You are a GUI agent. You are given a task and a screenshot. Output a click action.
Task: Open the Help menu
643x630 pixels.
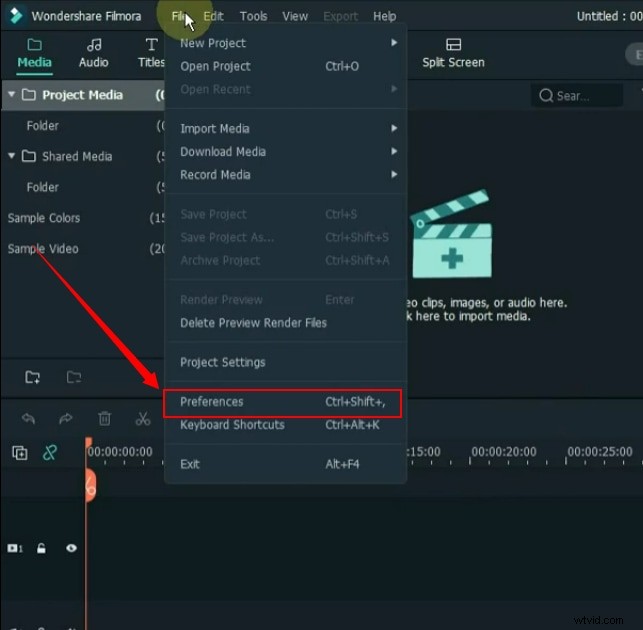point(384,16)
